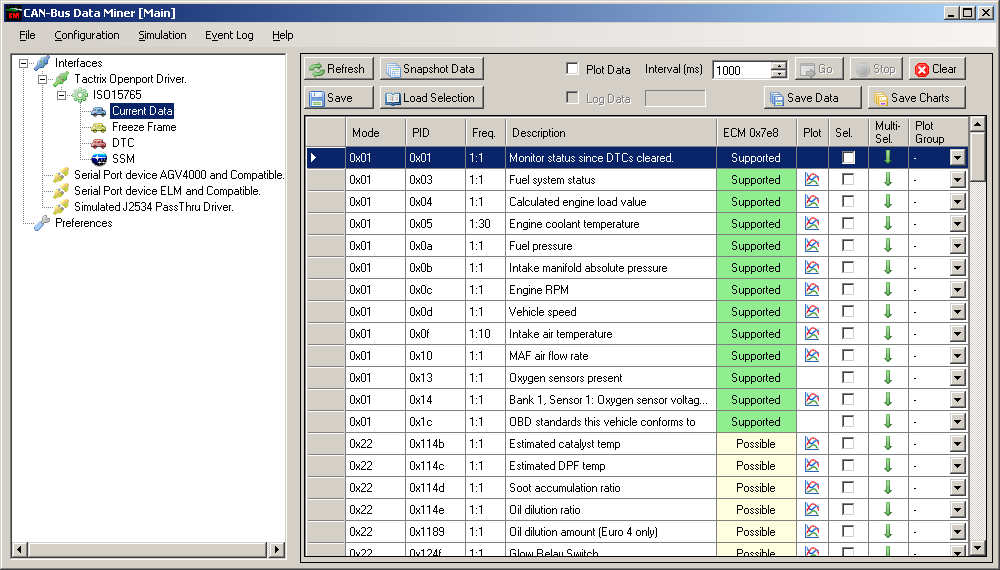Open the Plot Group dropdown for MAF air flow rate

(x=957, y=356)
